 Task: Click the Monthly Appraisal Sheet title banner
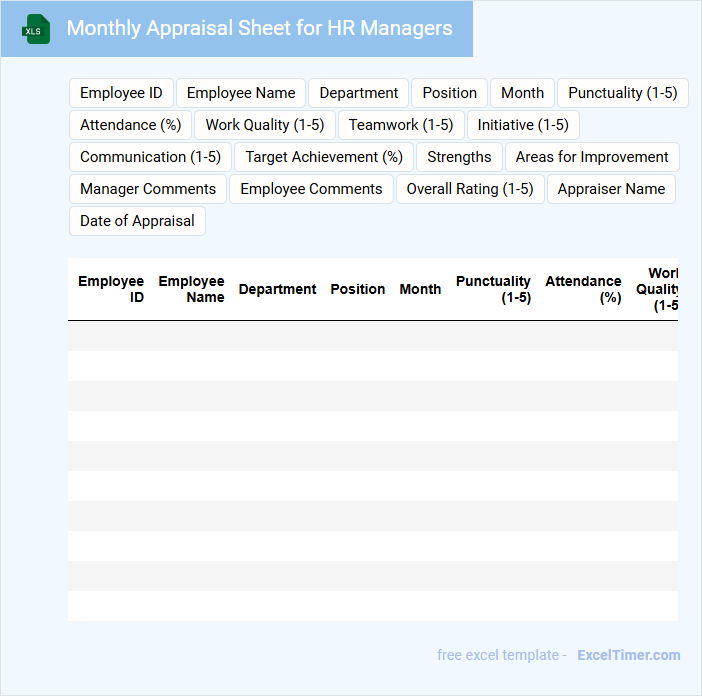tap(259, 29)
